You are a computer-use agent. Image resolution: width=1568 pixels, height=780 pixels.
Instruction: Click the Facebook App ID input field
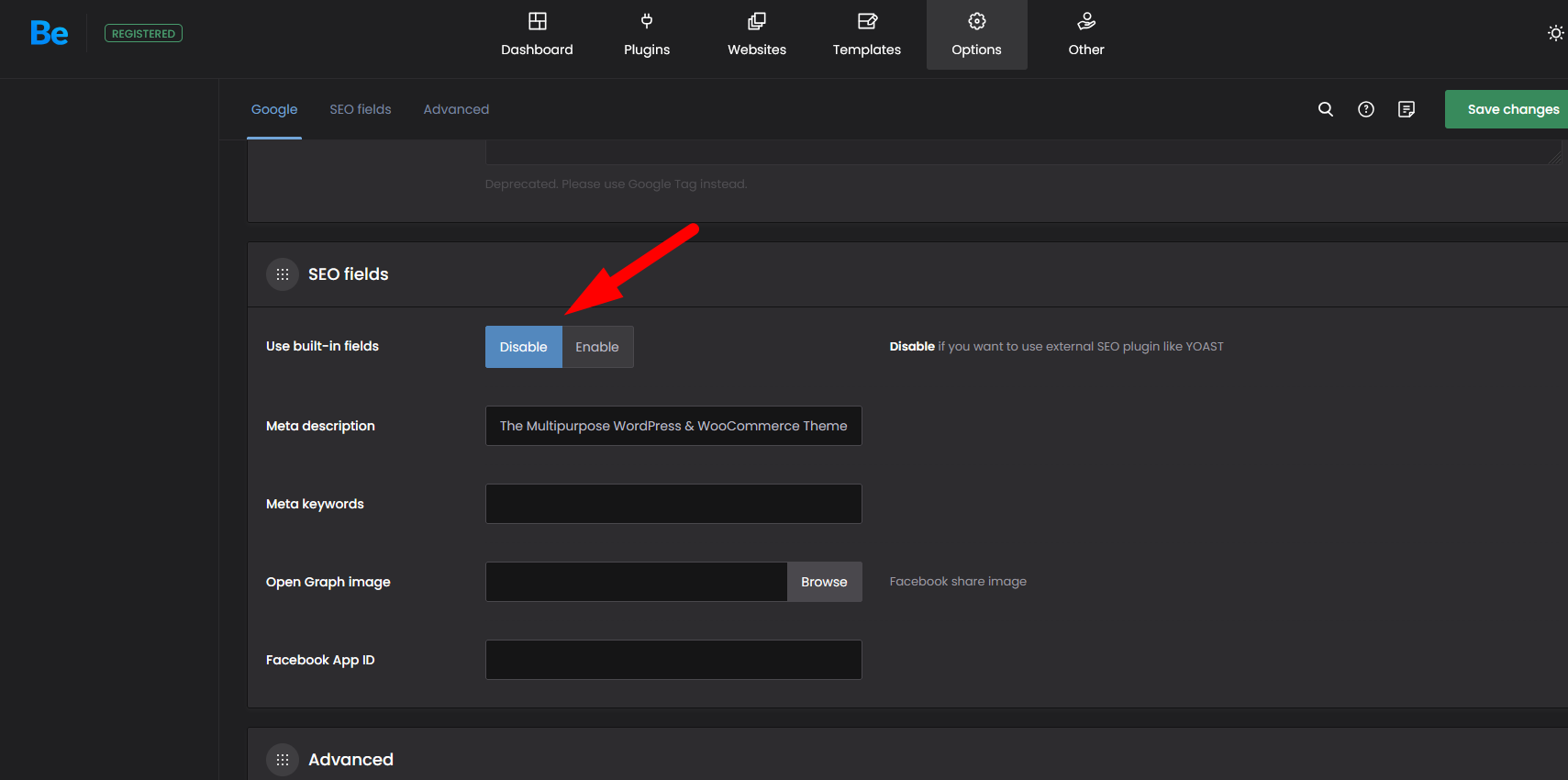pos(673,660)
